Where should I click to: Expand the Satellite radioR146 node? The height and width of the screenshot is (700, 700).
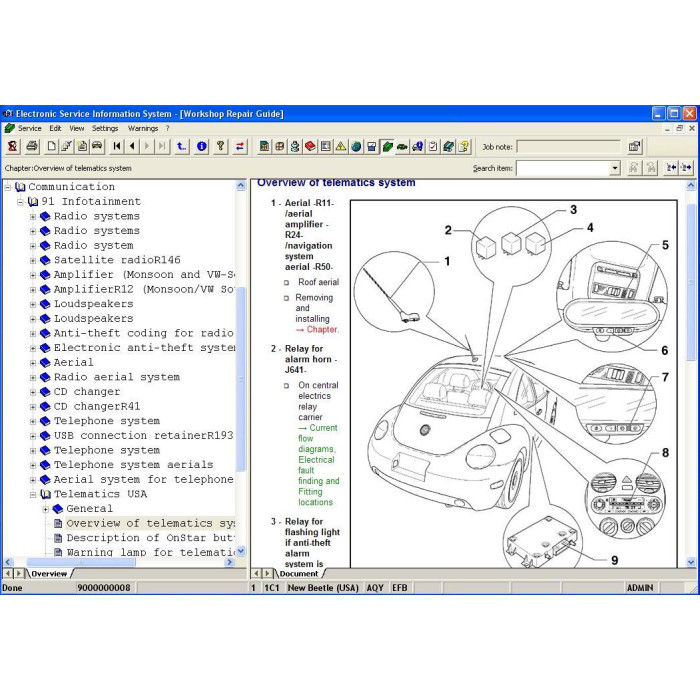coord(33,260)
